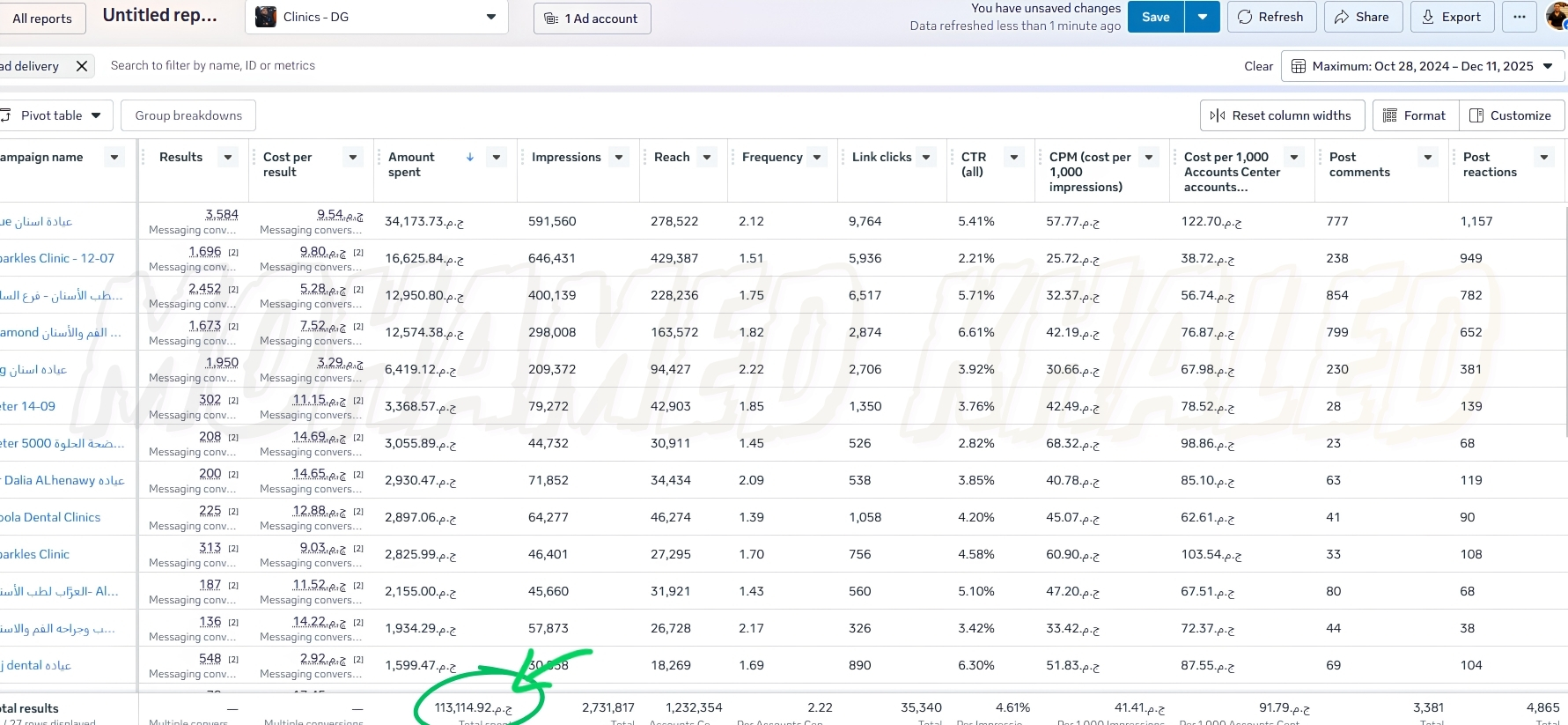The image size is (1568, 725).
Task: Open Link clicks column menu arrow
Action: pyautogui.click(x=926, y=158)
